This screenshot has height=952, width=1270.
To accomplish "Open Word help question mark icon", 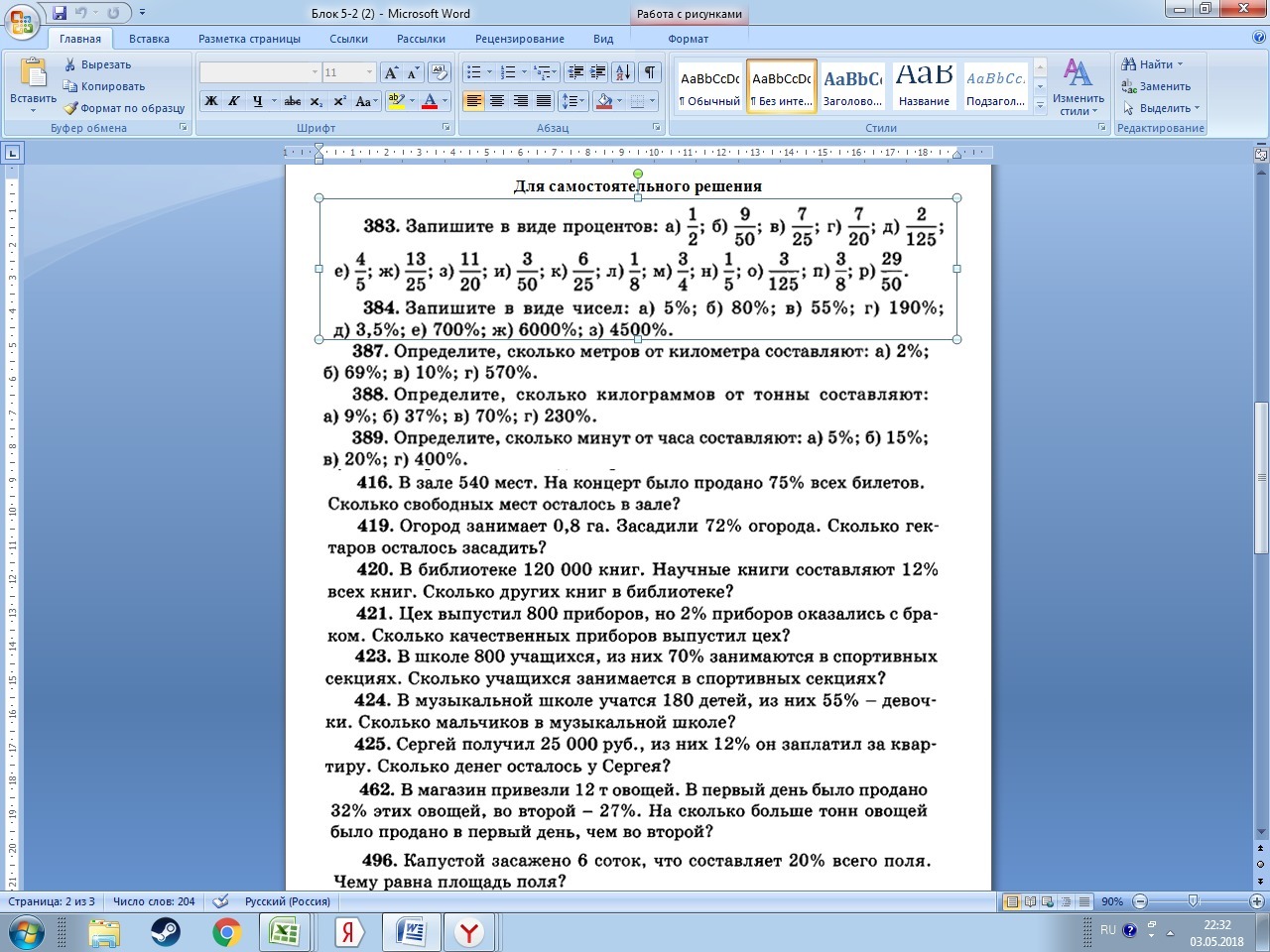I will pos(1259,38).
